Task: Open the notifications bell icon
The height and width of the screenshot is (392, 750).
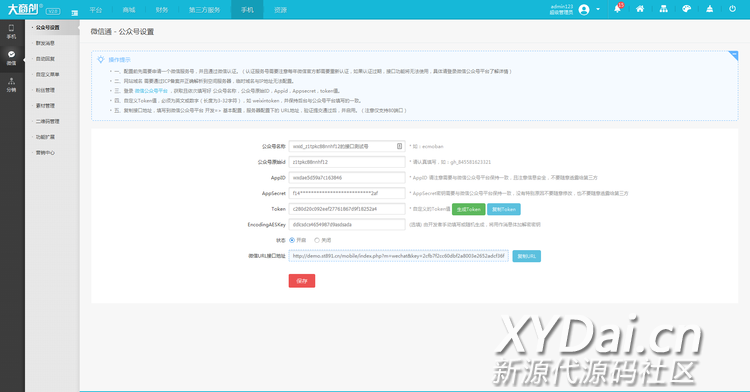Action: point(618,9)
